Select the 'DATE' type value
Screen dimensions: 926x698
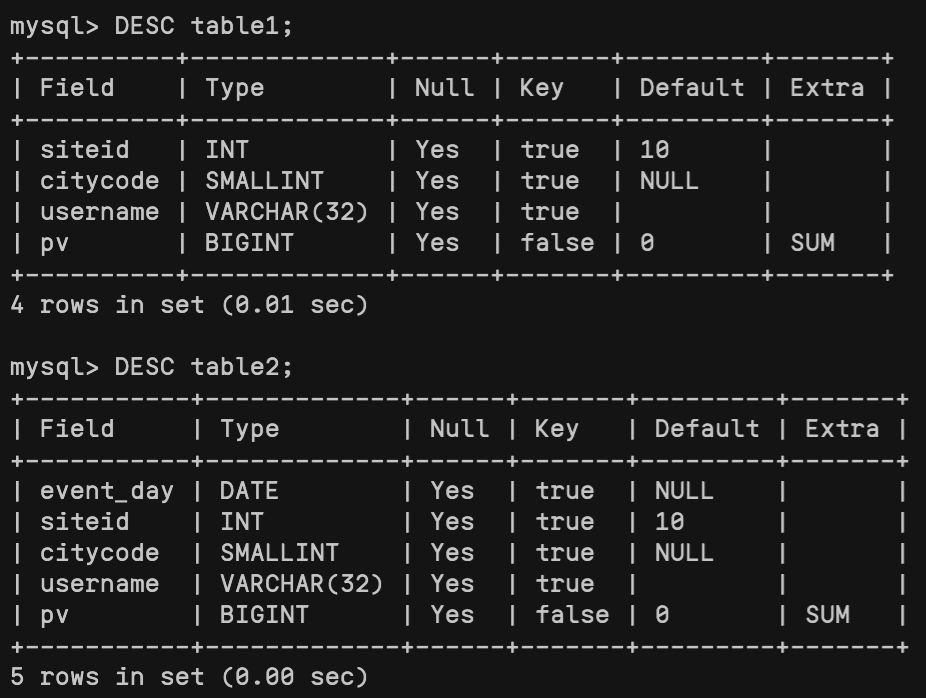click(249, 491)
